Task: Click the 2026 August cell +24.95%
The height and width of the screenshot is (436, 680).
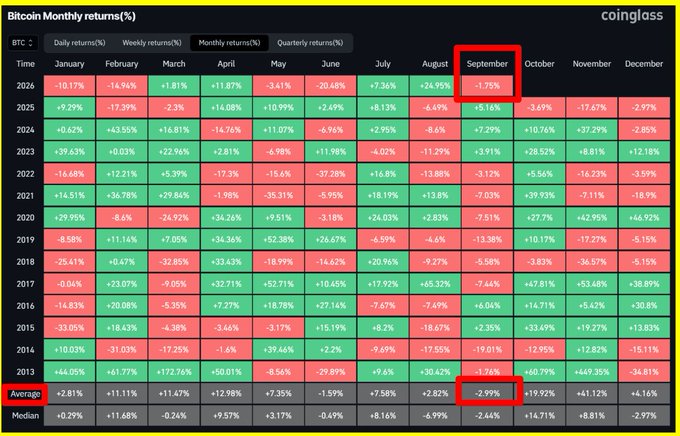Action: (x=435, y=85)
